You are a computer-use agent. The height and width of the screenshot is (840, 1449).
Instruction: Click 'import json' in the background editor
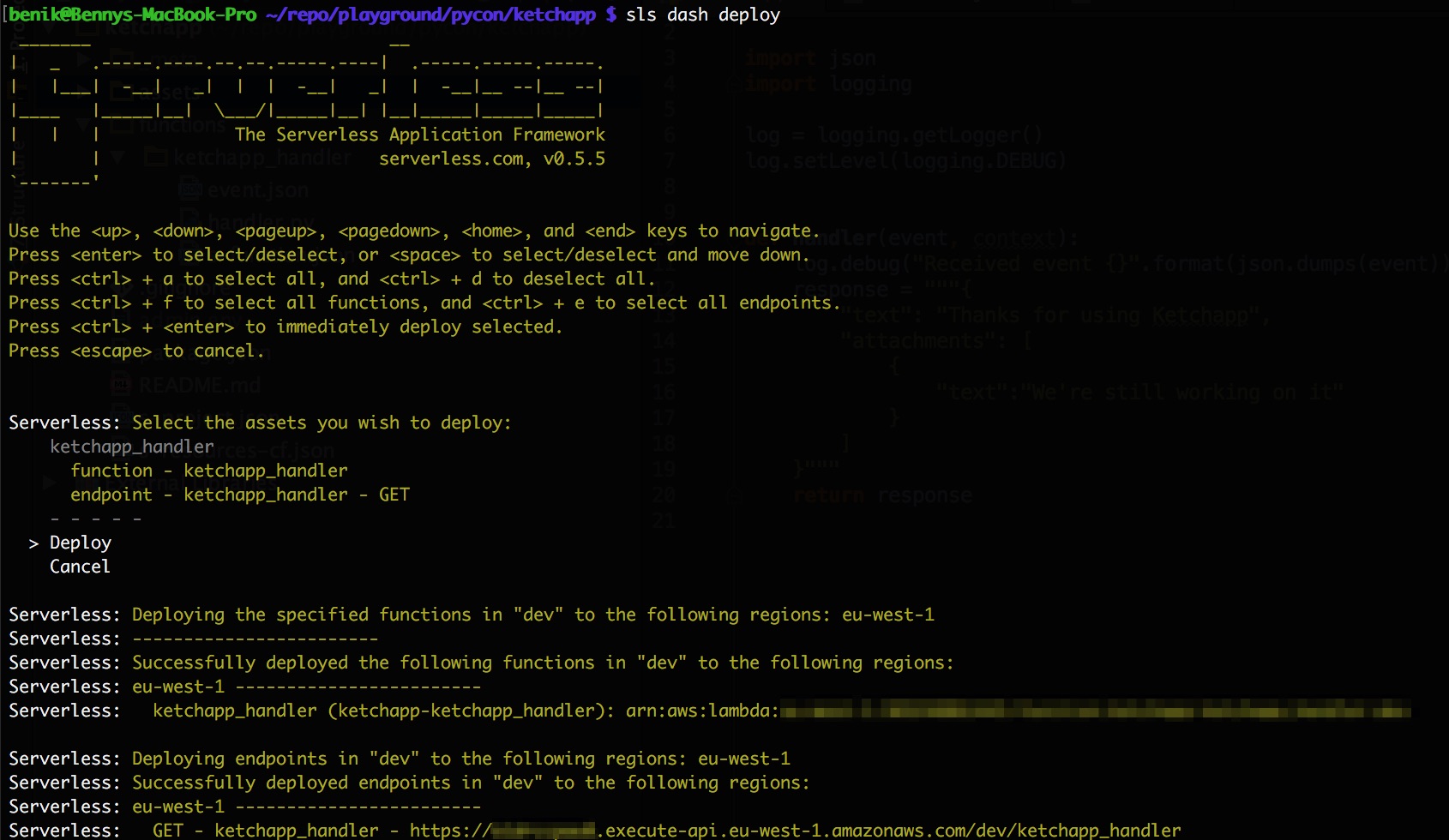click(810, 58)
